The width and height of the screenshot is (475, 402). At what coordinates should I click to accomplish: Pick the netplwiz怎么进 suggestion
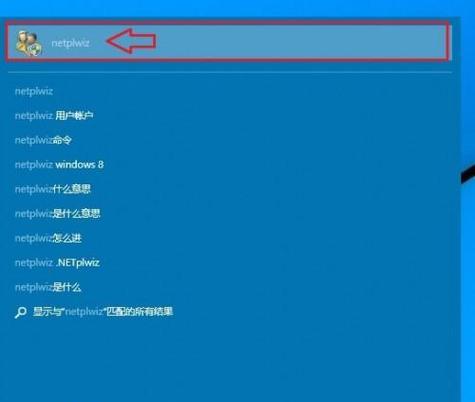pyautogui.click(x=48, y=238)
